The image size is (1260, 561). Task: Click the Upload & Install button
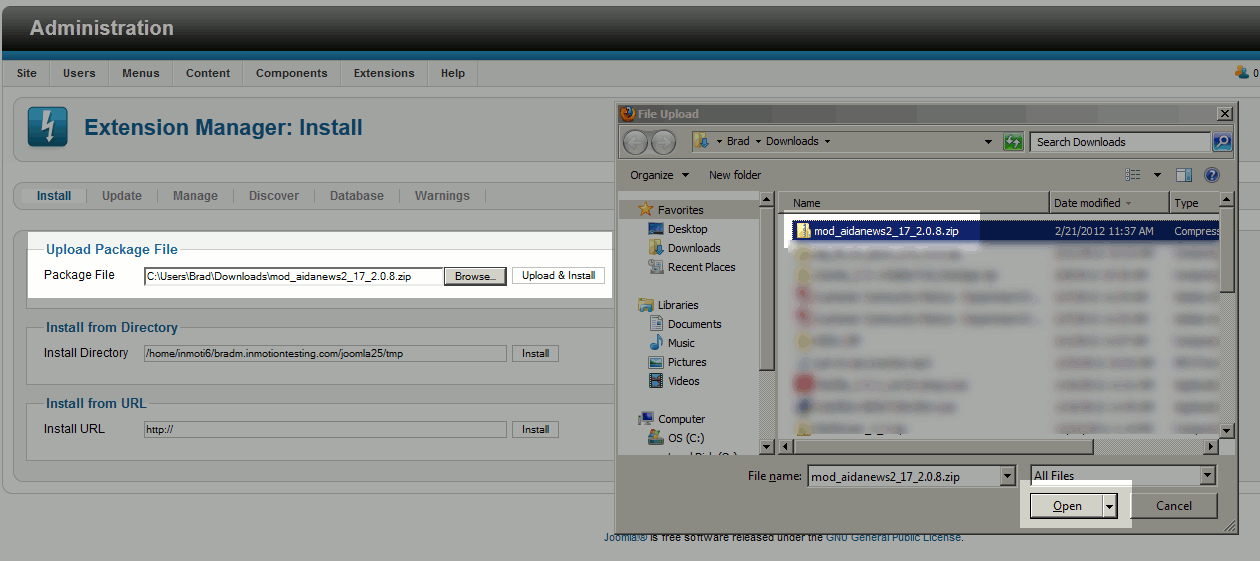pos(558,276)
